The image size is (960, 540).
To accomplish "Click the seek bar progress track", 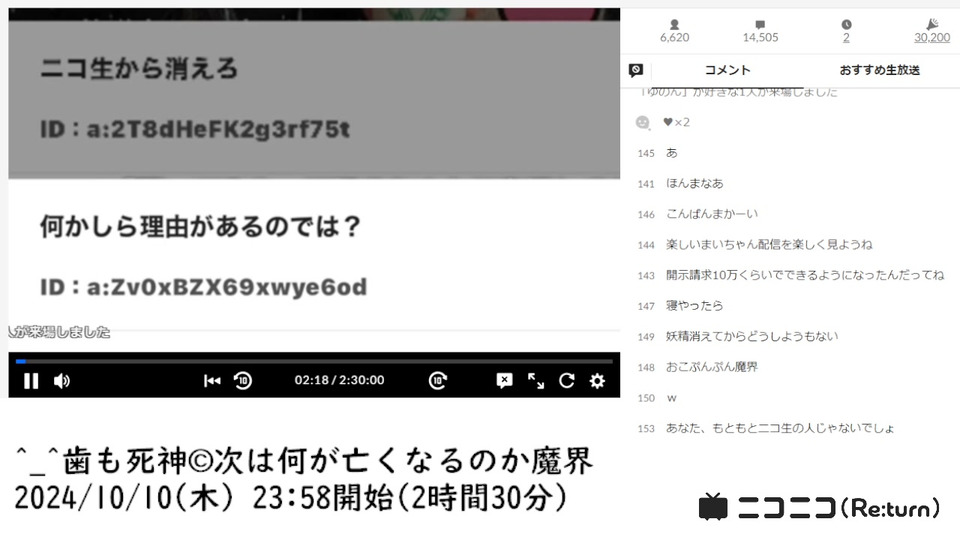I will [314, 361].
